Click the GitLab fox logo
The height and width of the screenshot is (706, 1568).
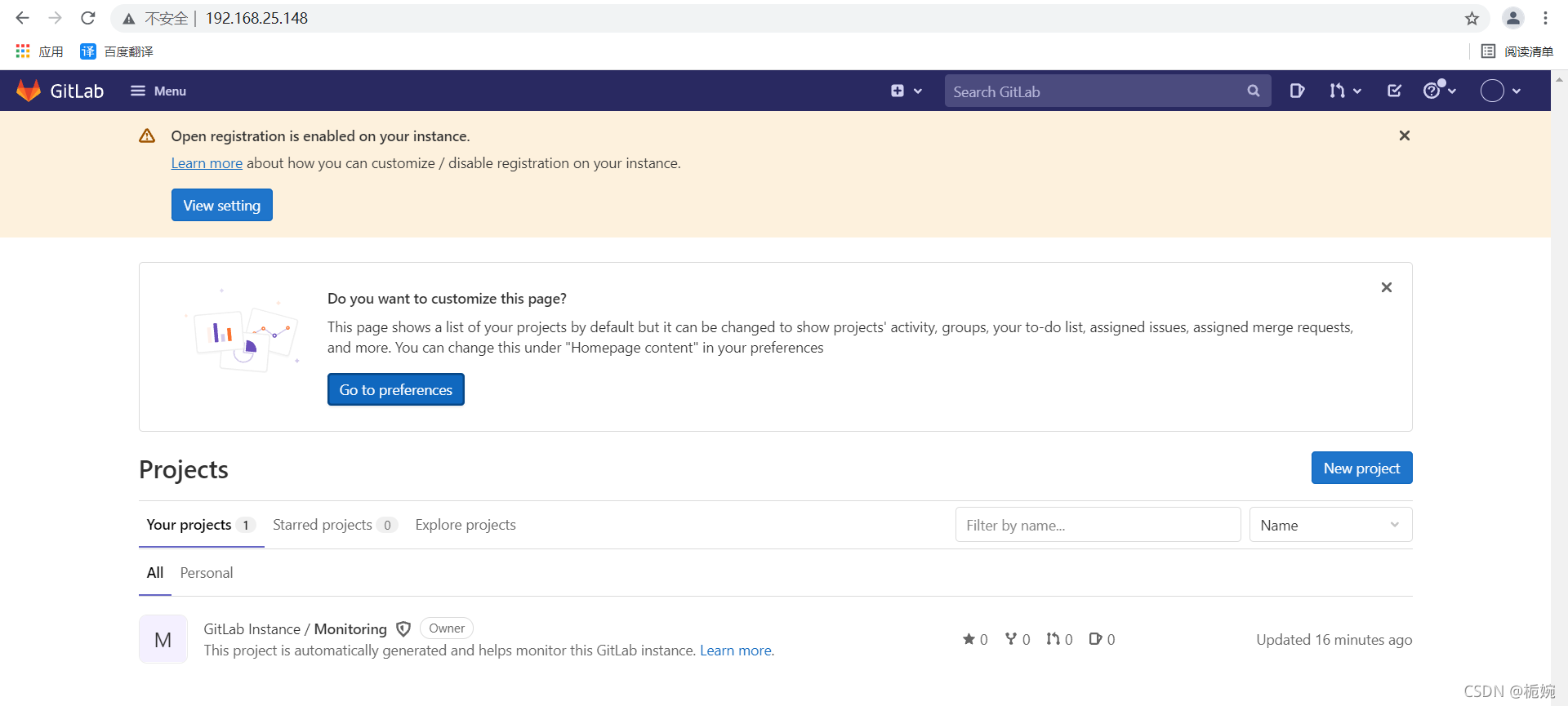pyautogui.click(x=29, y=91)
